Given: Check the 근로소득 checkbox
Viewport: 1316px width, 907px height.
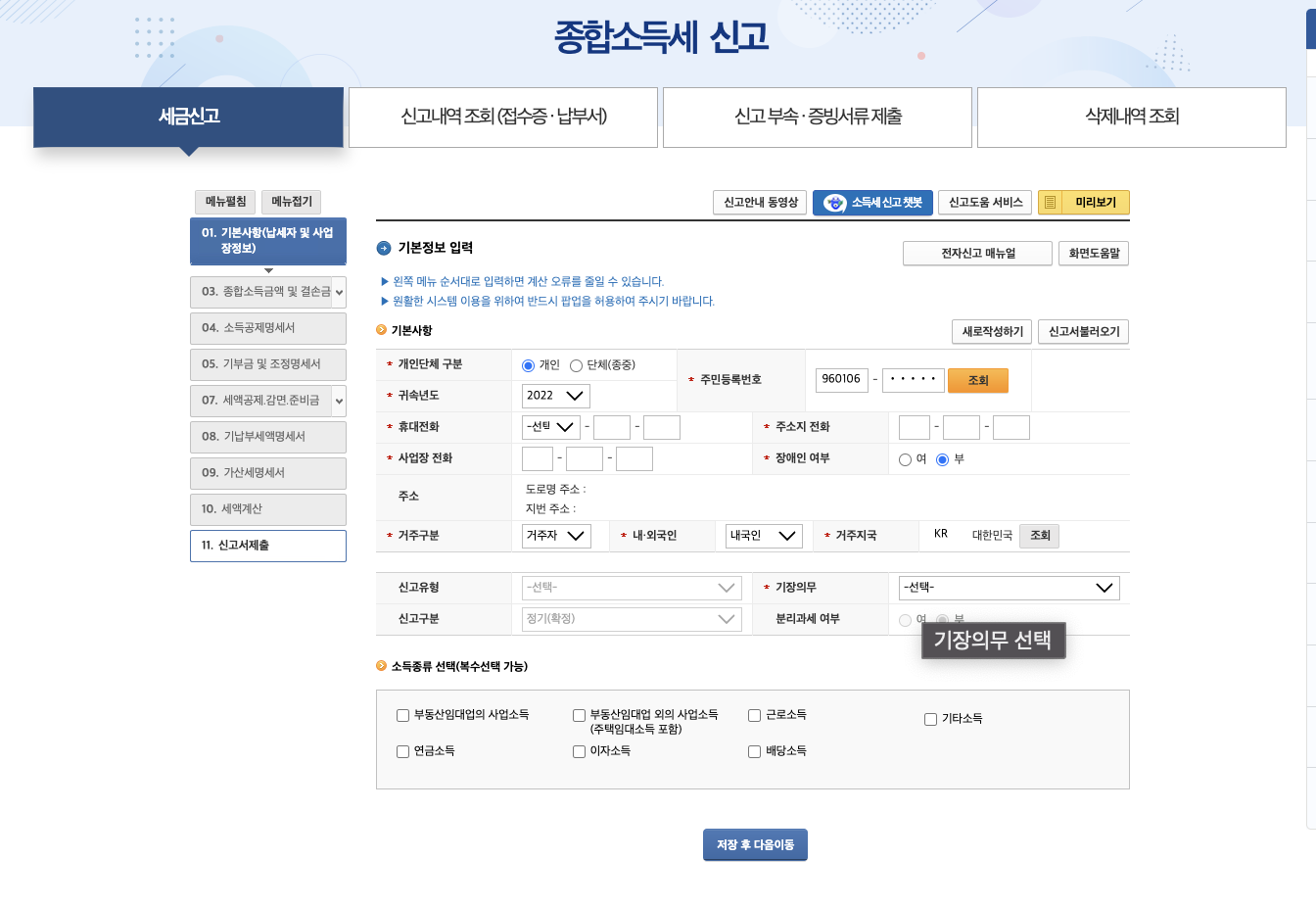Looking at the screenshot, I should pos(754,715).
